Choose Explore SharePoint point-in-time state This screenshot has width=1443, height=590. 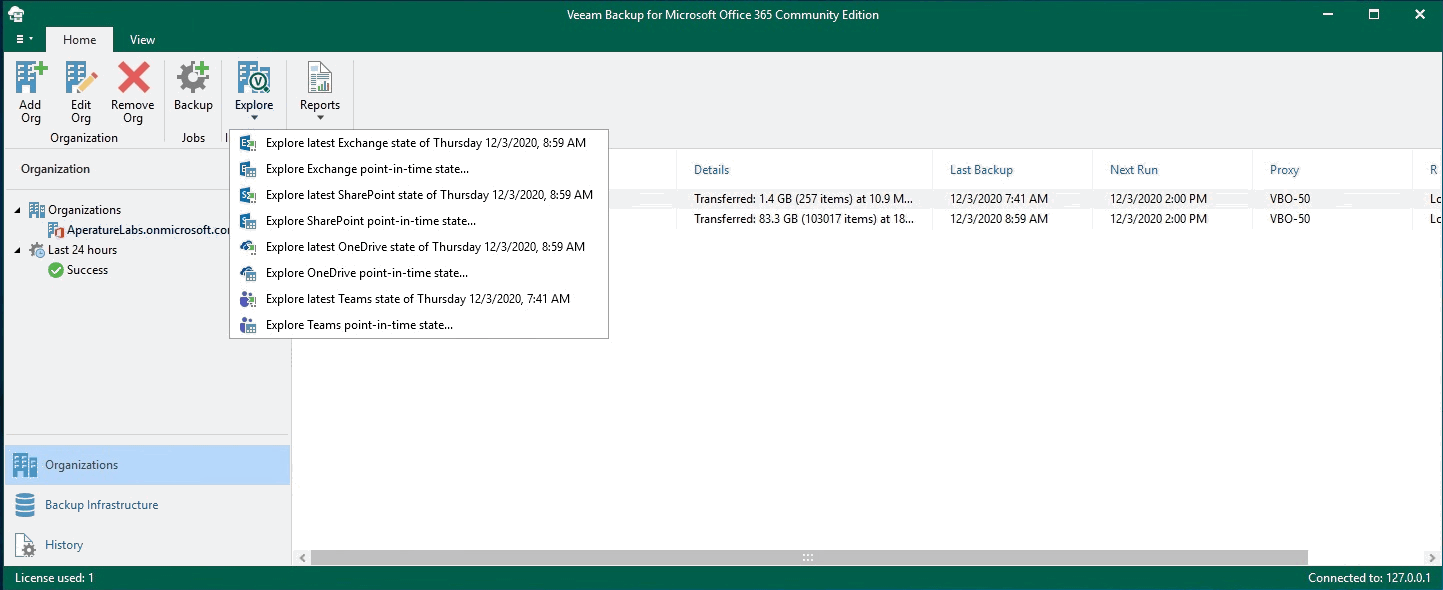(419, 221)
